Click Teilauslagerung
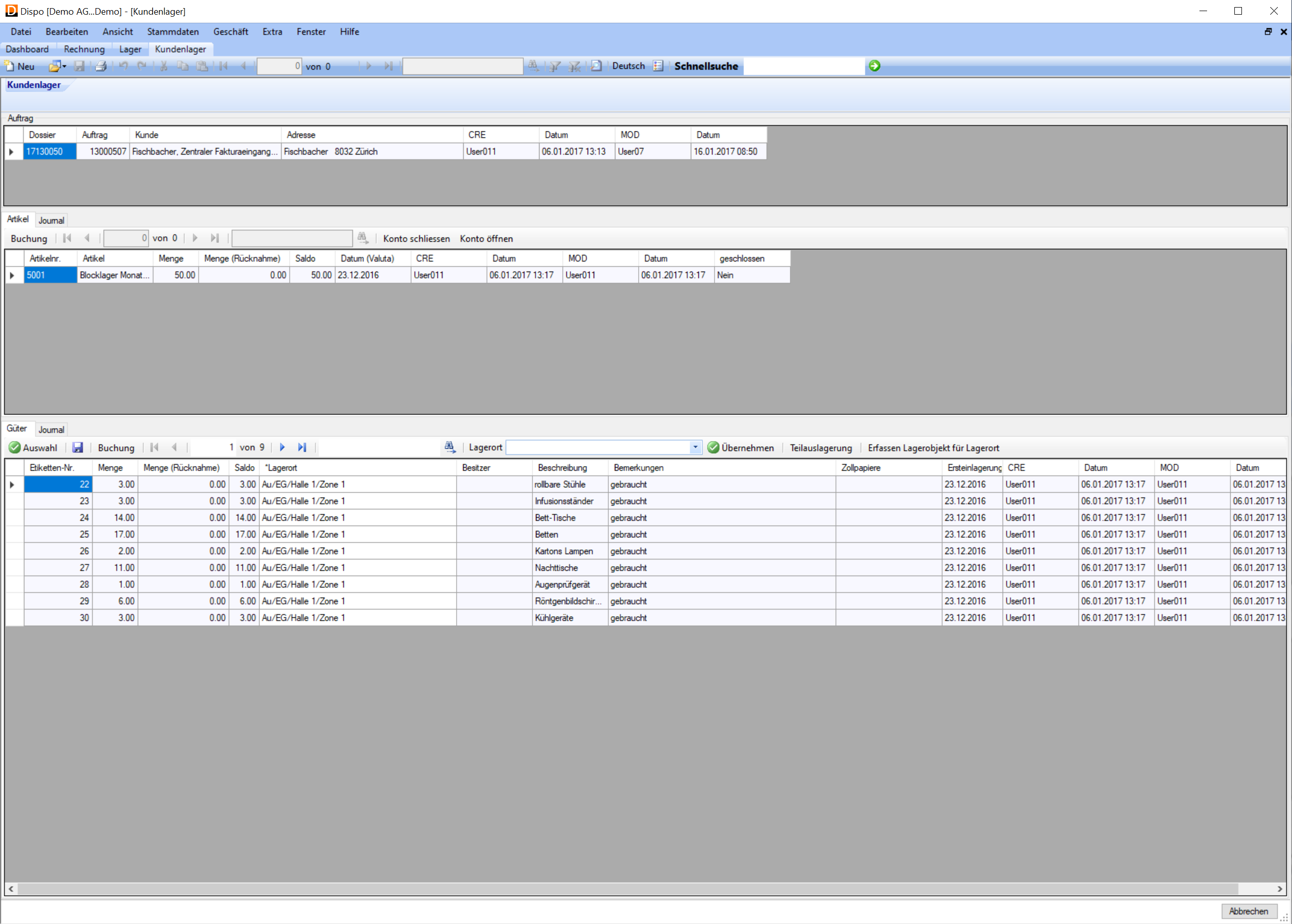Image resolution: width=1292 pixels, height=924 pixels. coord(821,448)
